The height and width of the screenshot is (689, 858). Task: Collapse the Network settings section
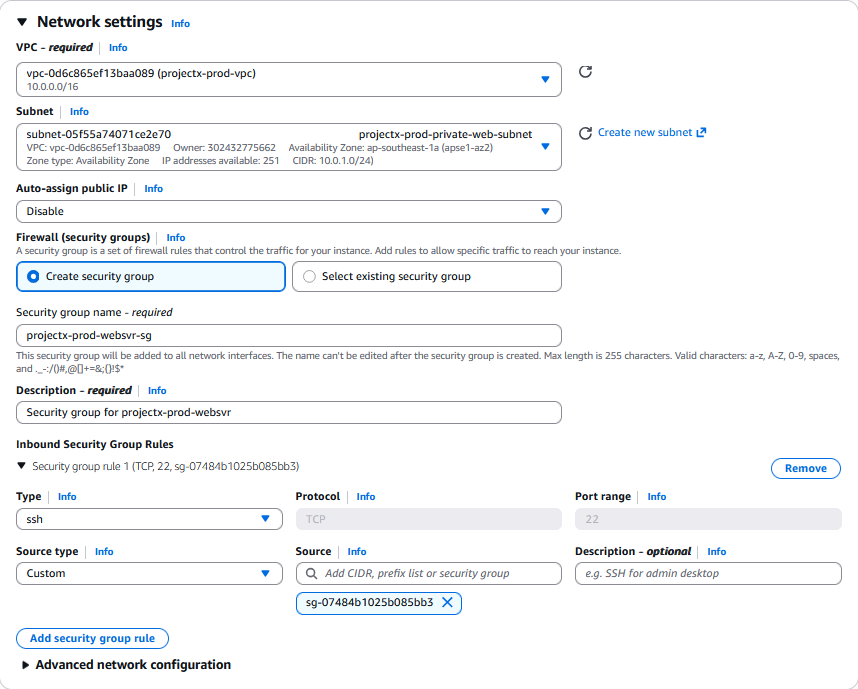coord(22,22)
